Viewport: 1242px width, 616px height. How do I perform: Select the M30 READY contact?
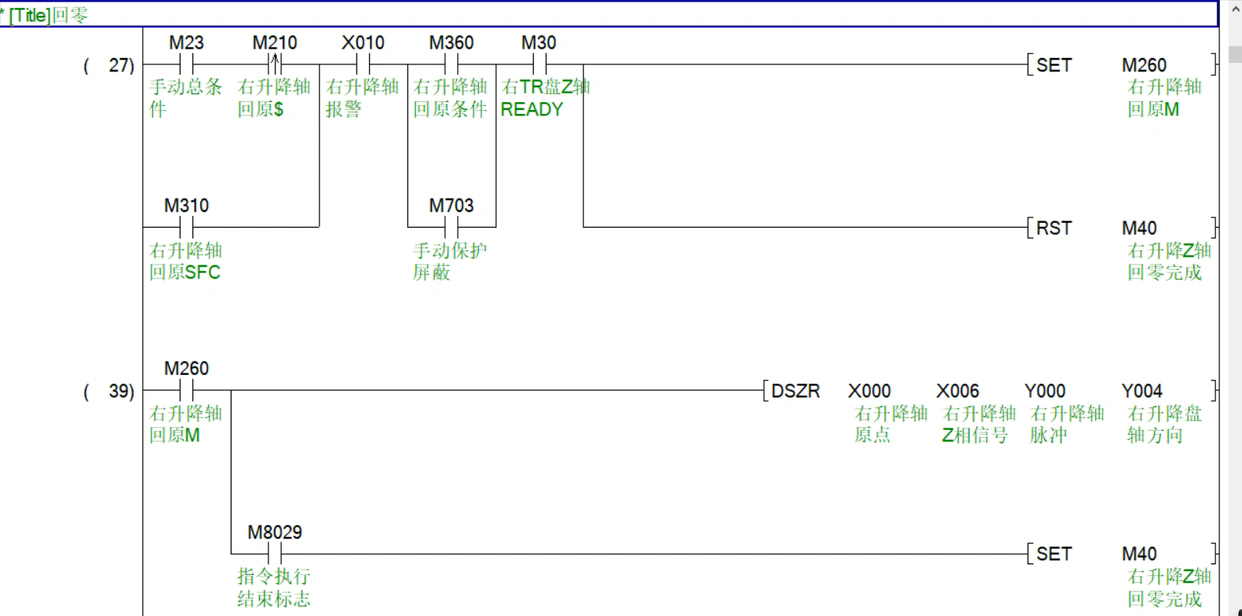coord(539,65)
